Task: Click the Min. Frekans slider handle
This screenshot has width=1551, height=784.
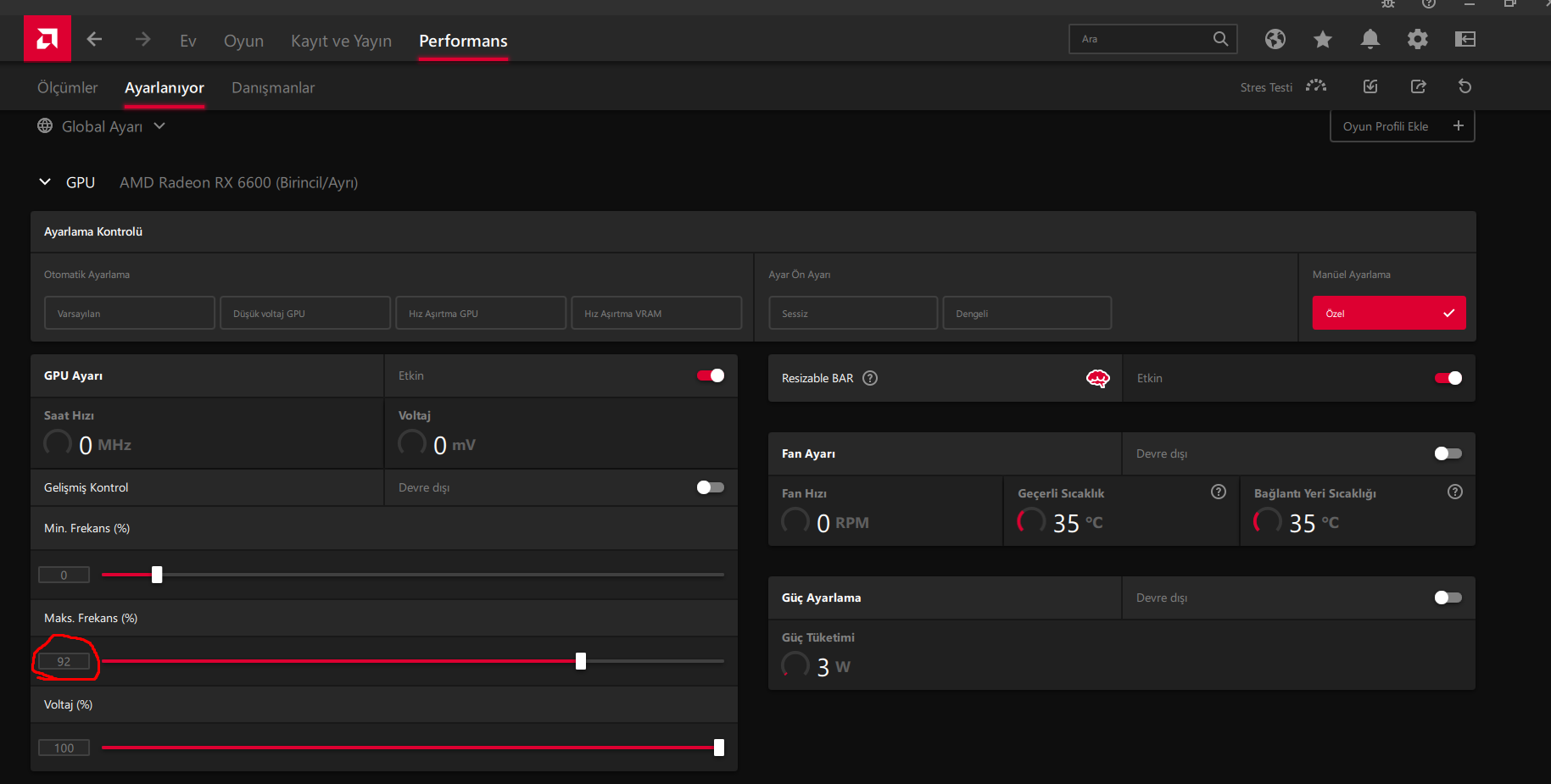Action: pos(157,575)
